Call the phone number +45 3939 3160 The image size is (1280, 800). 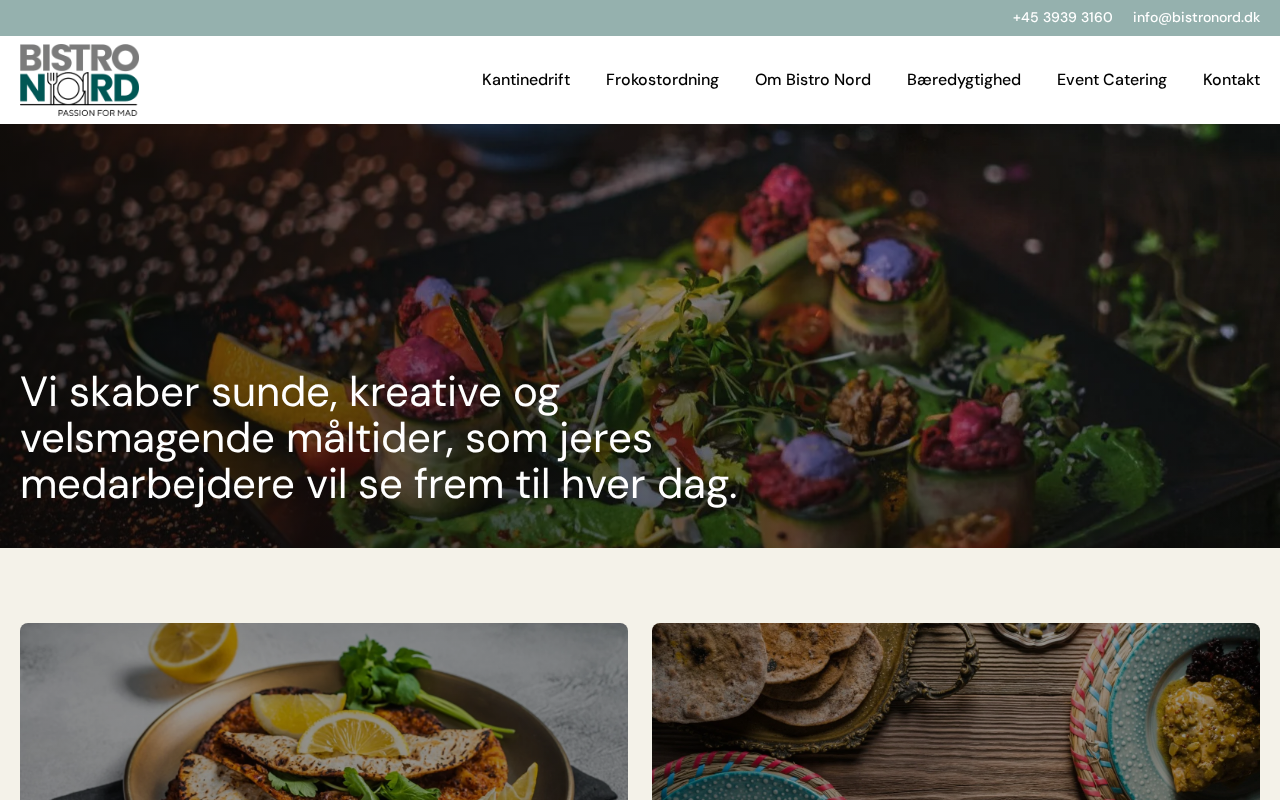tap(1062, 17)
